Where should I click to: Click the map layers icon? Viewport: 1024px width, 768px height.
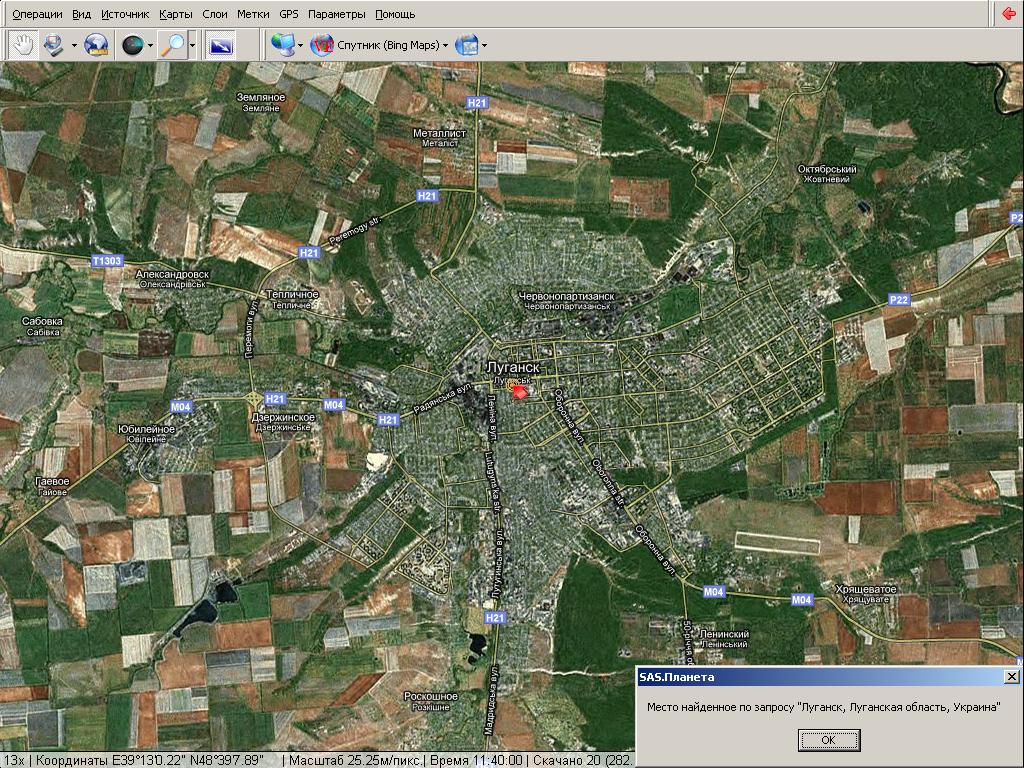coord(465,45)
